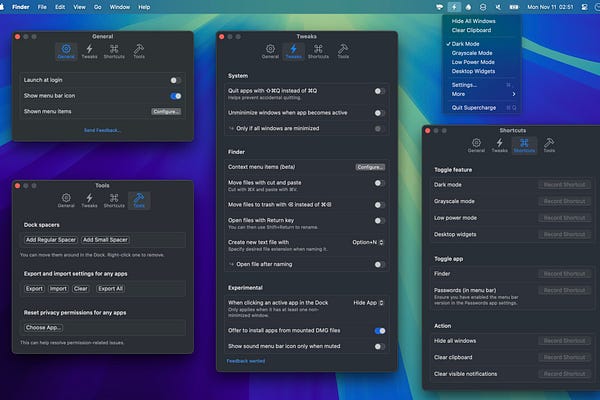Open Hide App dropdown for Dock click
Screen dimensions: 600x400
coord(368,303)
